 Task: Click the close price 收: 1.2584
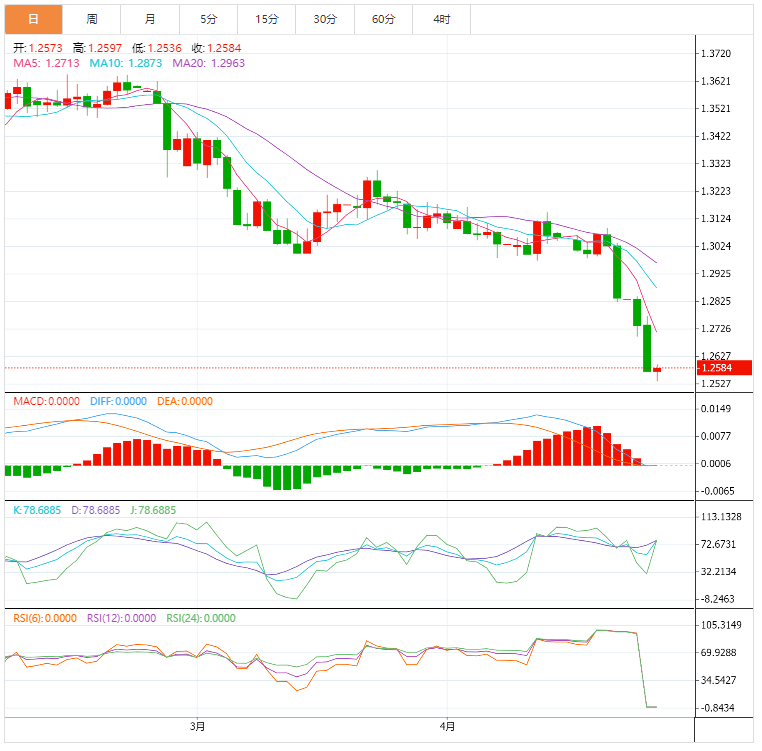[x=217, y=48]
